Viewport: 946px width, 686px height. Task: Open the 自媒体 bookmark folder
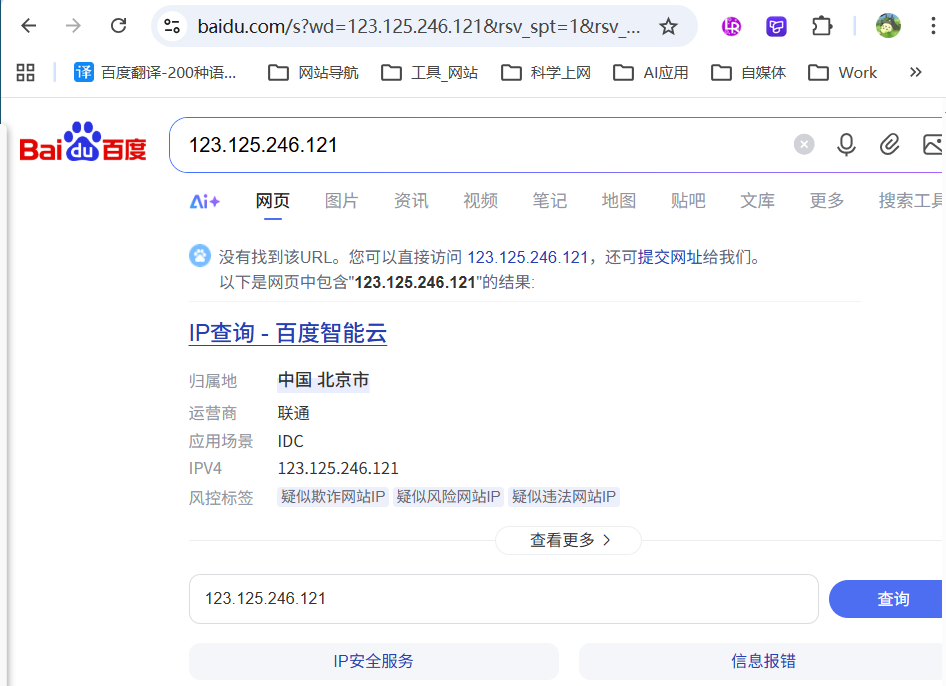coord(748,73)
